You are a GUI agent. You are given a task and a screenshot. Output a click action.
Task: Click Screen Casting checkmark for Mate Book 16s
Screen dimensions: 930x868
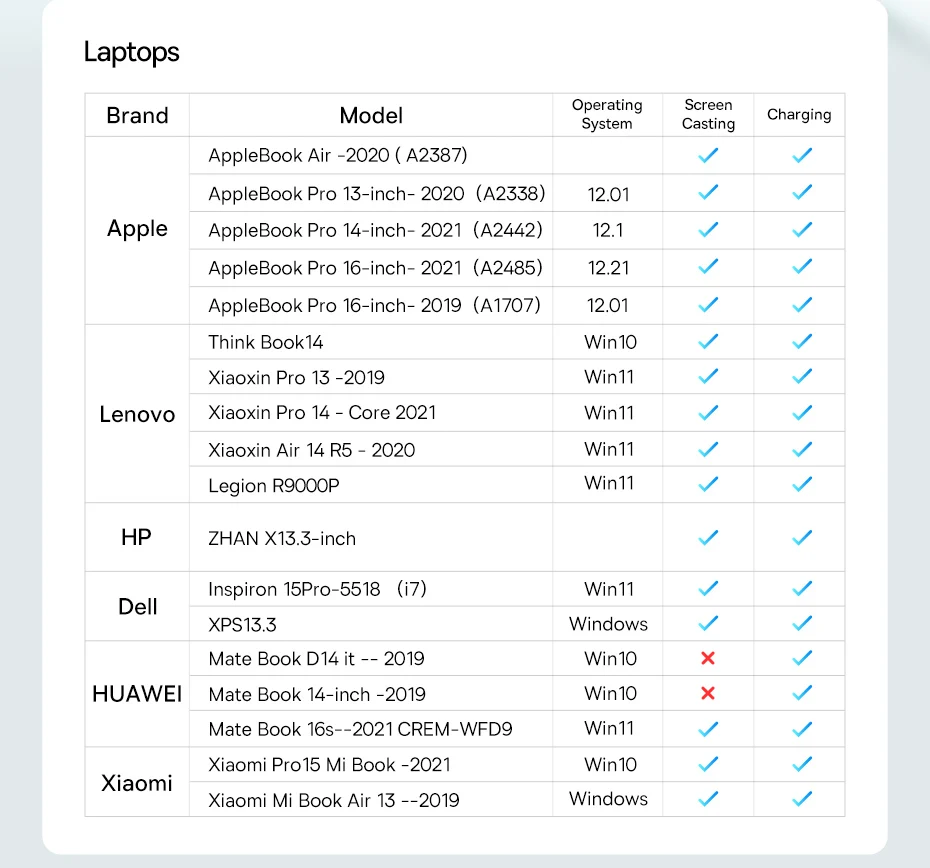point(708,729)
